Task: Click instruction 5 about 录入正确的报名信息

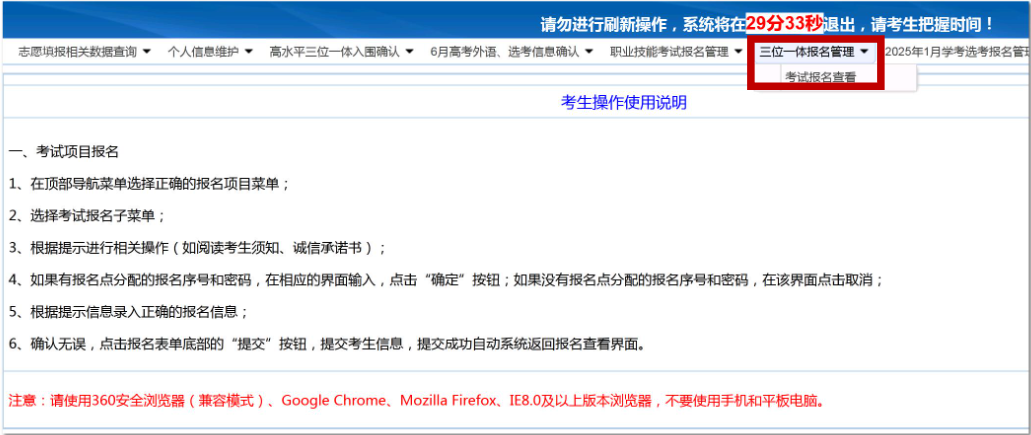Action: [130, 311]
